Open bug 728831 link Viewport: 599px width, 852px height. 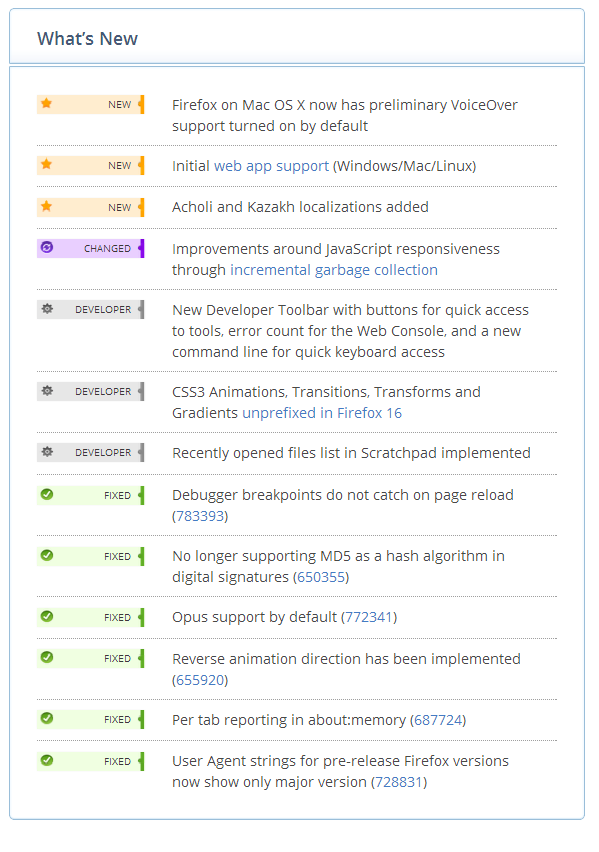coord(399,782)
